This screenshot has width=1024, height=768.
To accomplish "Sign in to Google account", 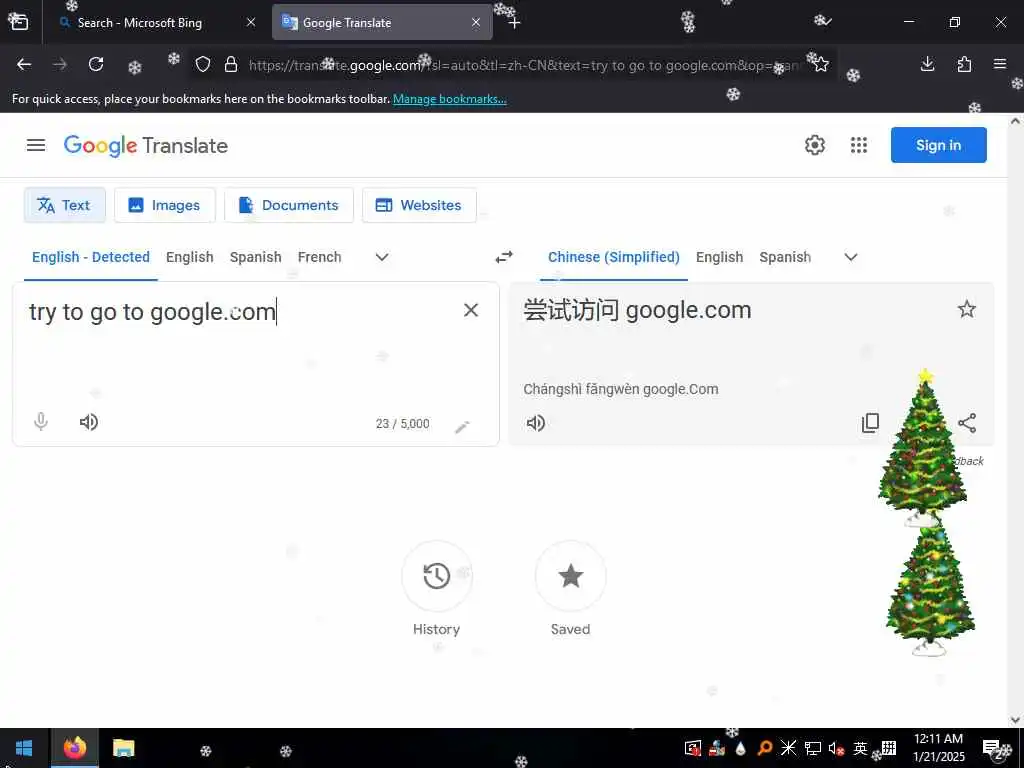I will click(x=938, y=145).
